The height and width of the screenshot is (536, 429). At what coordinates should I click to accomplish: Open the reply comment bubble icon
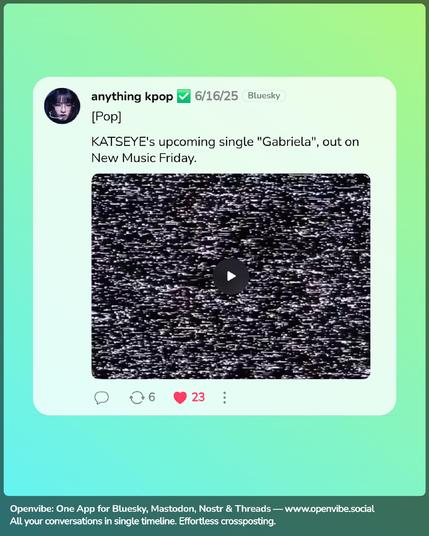point(102,398)
